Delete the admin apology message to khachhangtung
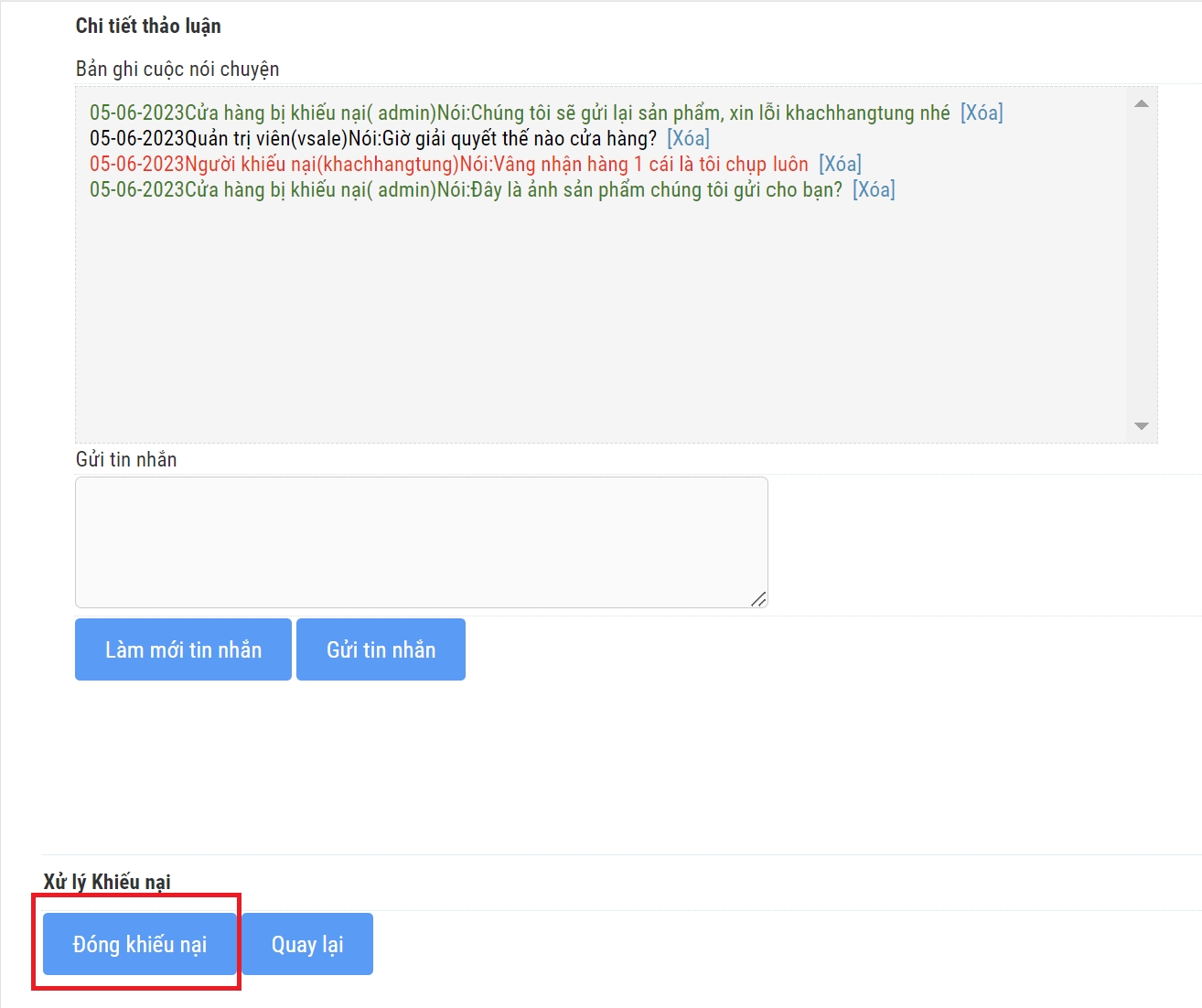 click(x=981, y=113)
